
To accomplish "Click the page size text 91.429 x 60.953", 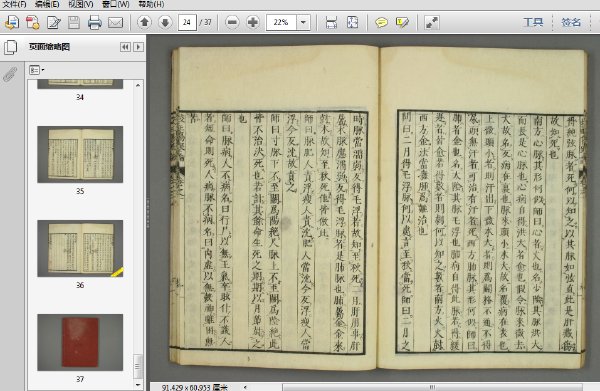I will pos(195,388).
